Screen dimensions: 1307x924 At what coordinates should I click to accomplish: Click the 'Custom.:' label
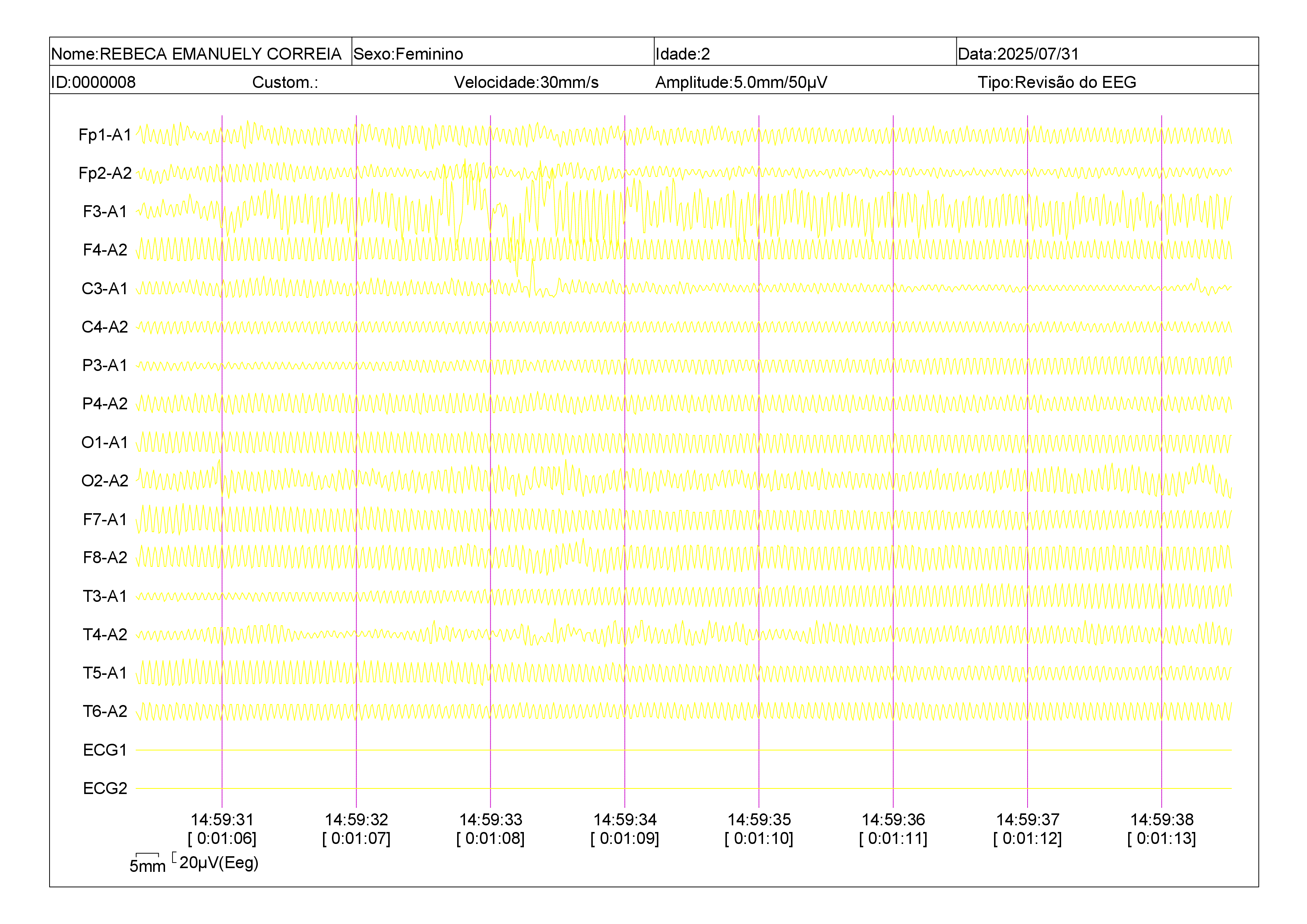tap(285, 83)
